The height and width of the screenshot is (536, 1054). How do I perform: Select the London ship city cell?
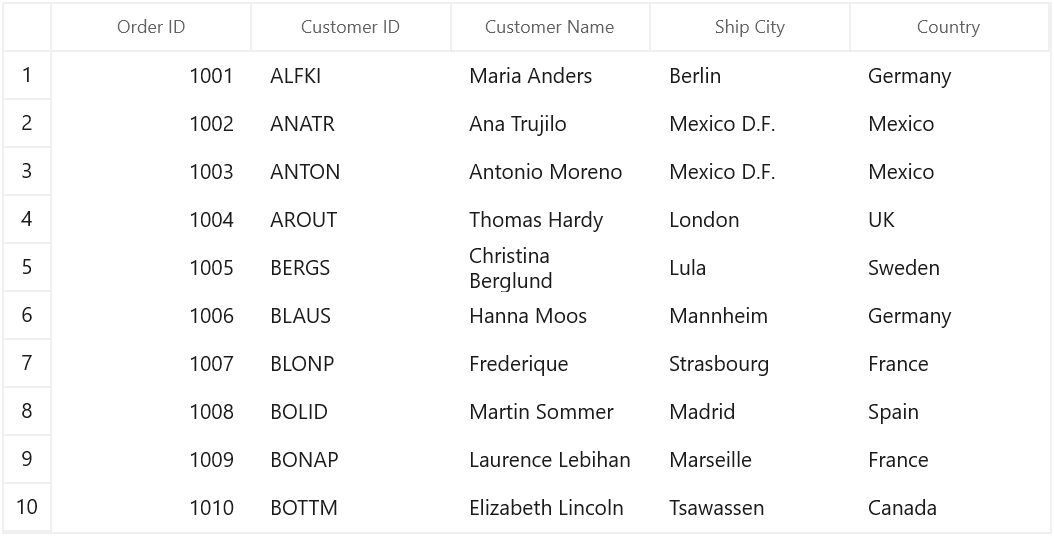[x=749, y=219]
